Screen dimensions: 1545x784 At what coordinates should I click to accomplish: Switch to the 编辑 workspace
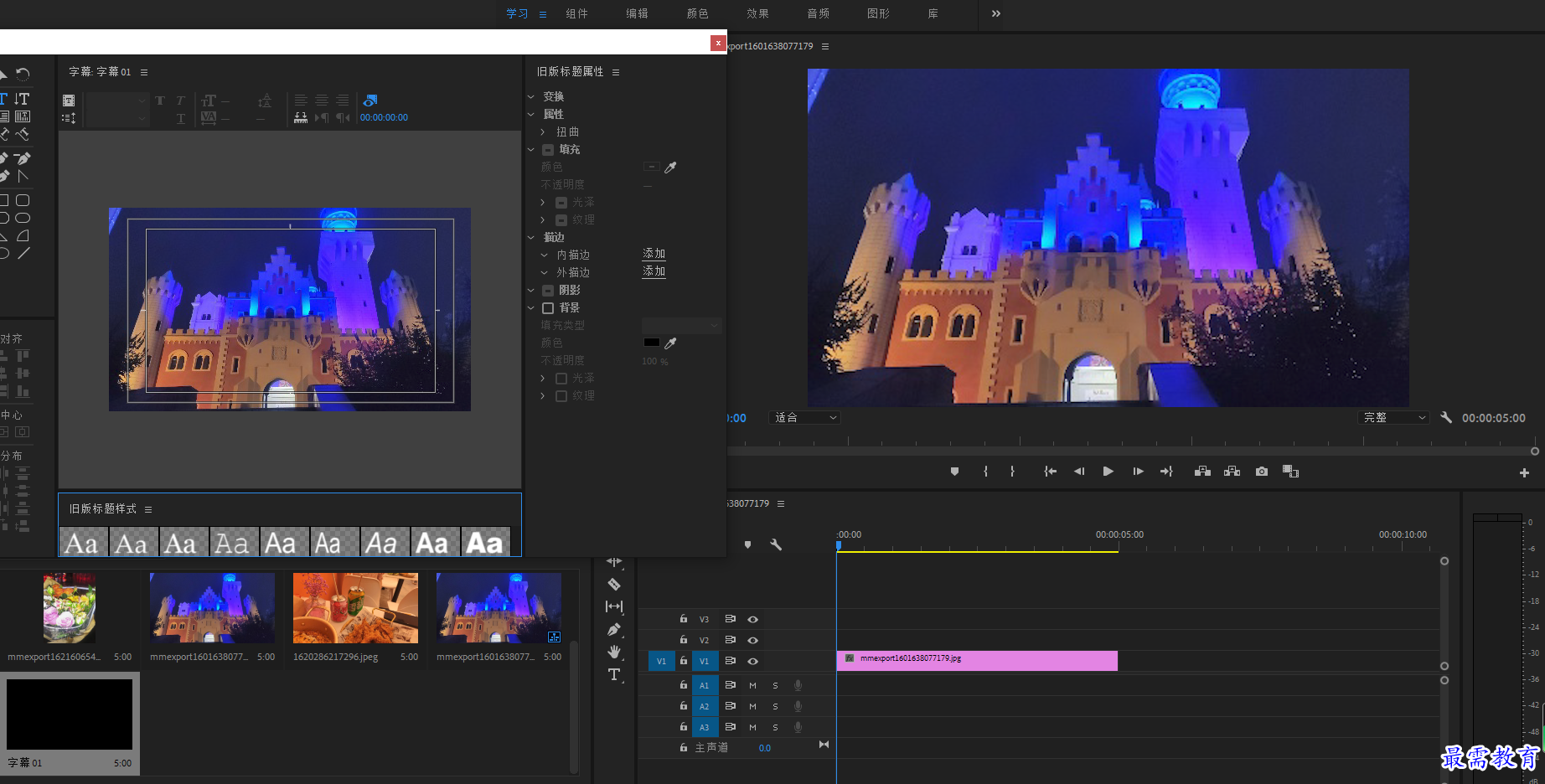(637, 13)
